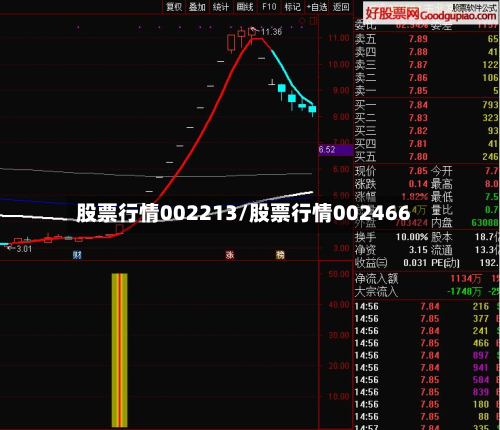Click the 买三 price 7.82
This screenshot has height=430, width=500.
point(418,131)
